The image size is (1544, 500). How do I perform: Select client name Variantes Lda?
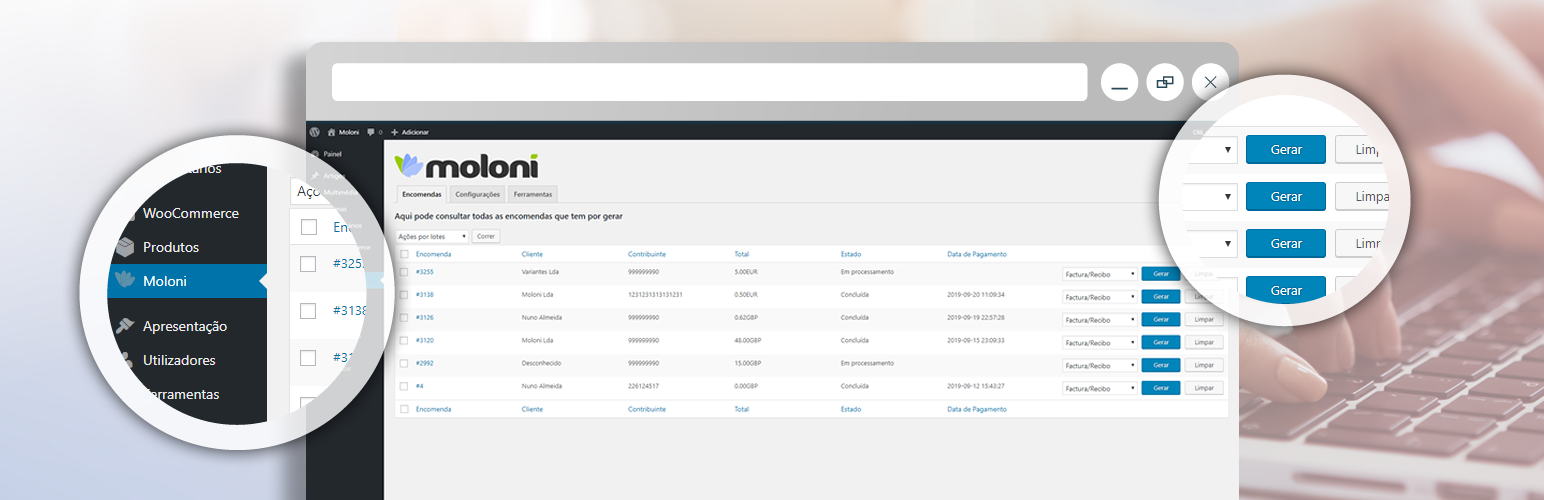click(x=541, y=272)
